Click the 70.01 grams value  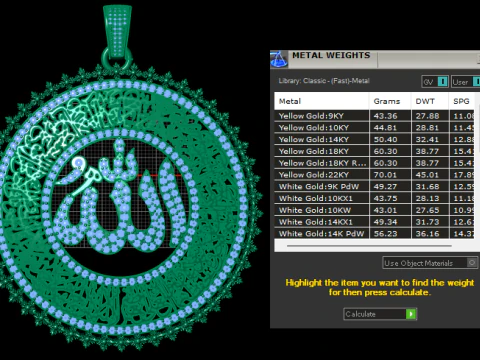pyautogui.click(x=385, y=175)
